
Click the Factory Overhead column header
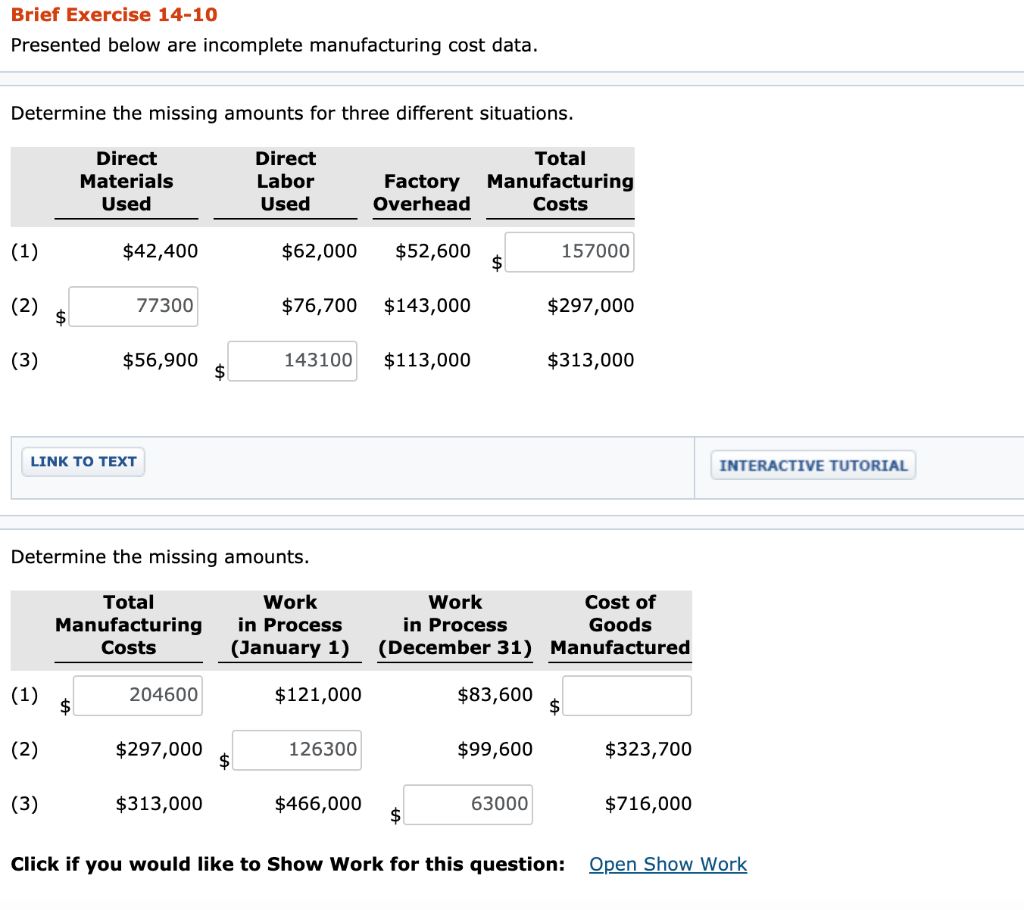click(421, 192)
